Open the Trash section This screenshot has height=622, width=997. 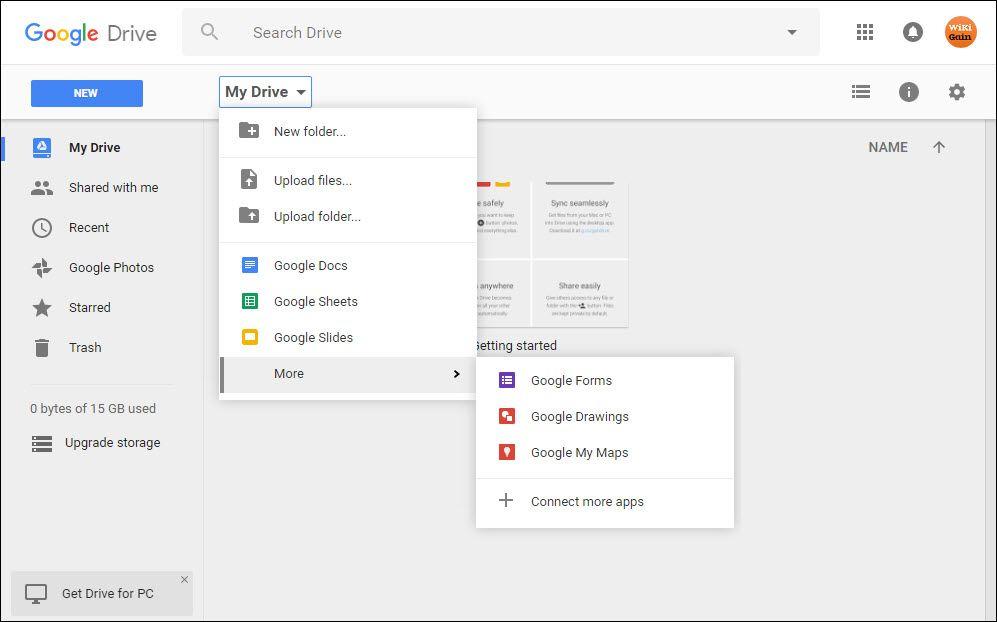tap(85, 348)
